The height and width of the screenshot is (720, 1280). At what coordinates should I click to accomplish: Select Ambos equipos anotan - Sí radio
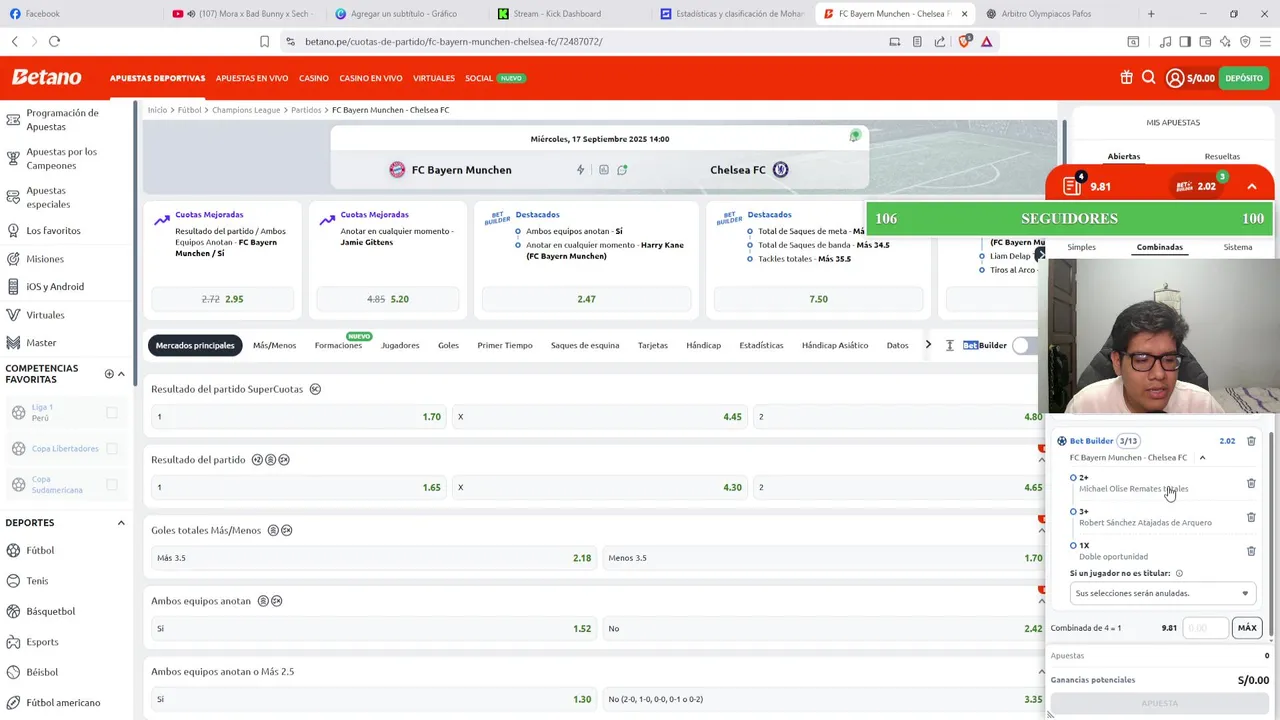pyautogui.click(x=518, y=231)
